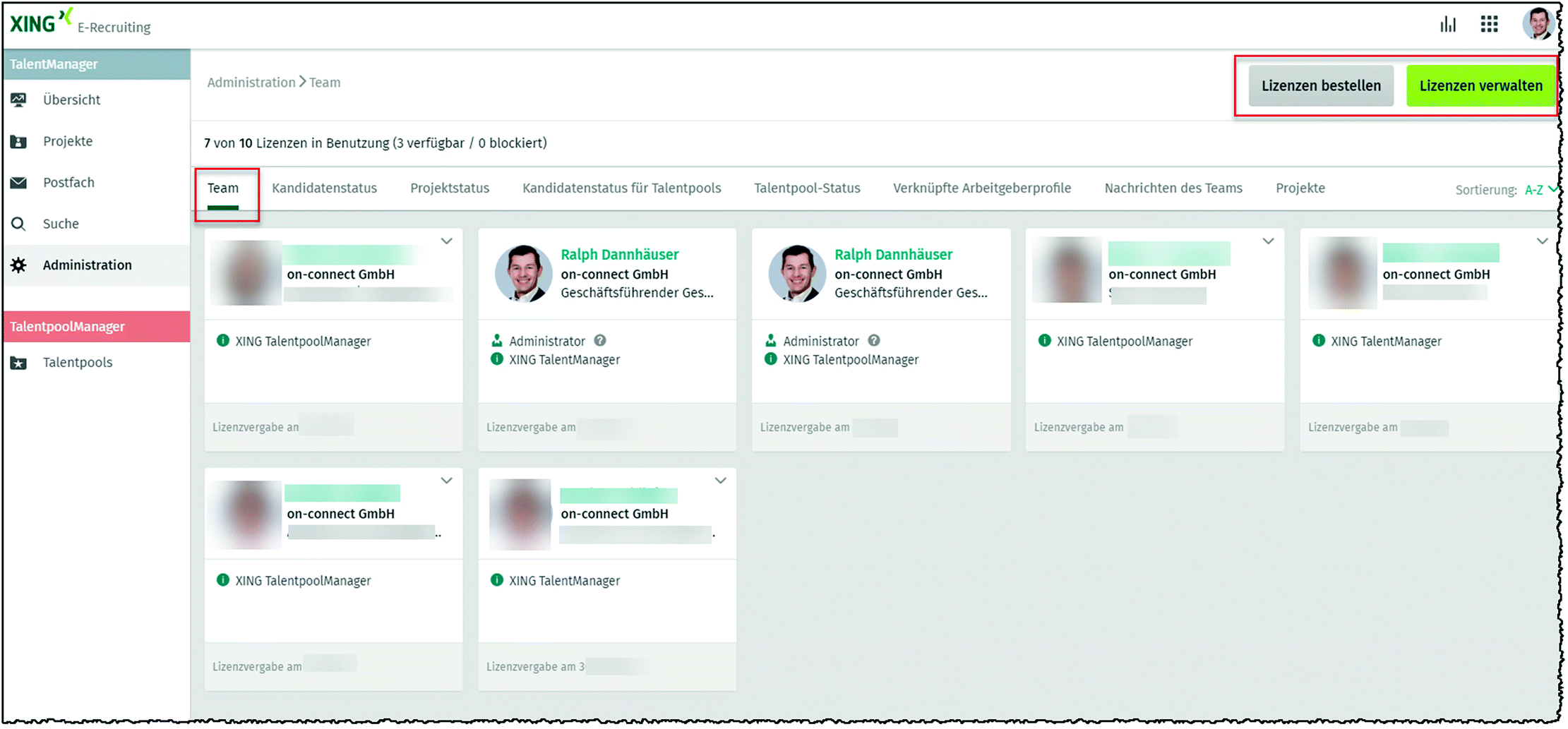Click the Postfach envelope icon

[x=19, y=183]
